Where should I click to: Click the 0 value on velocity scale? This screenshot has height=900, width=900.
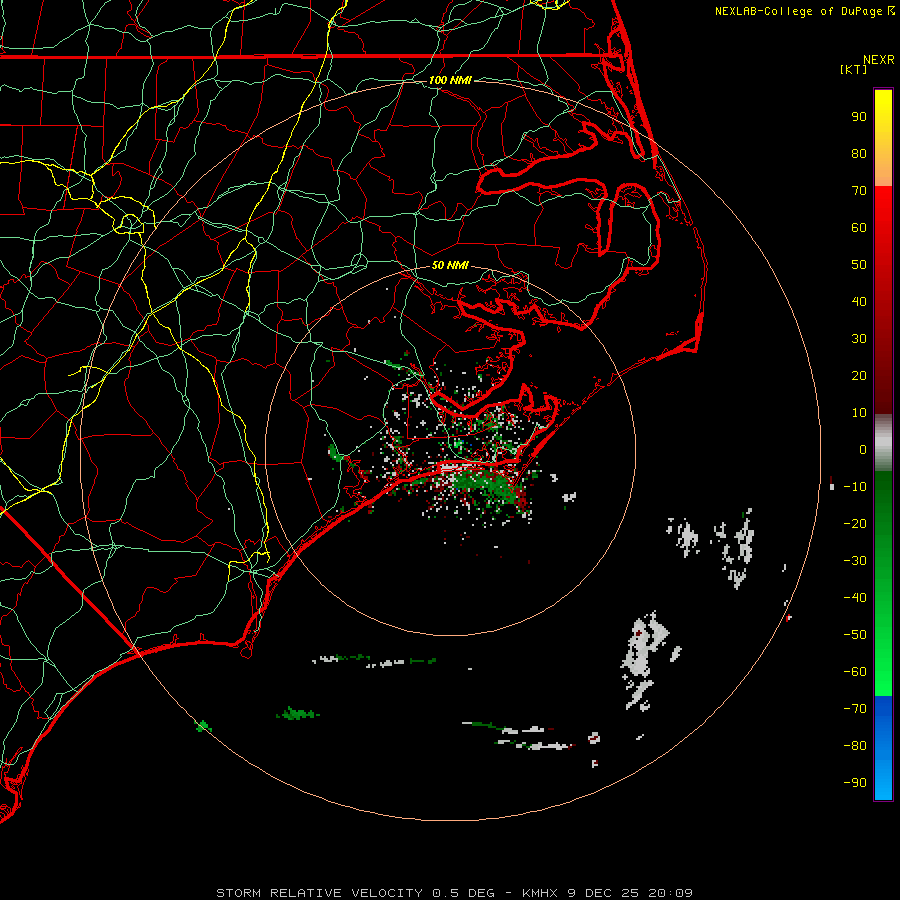(863, 450)
